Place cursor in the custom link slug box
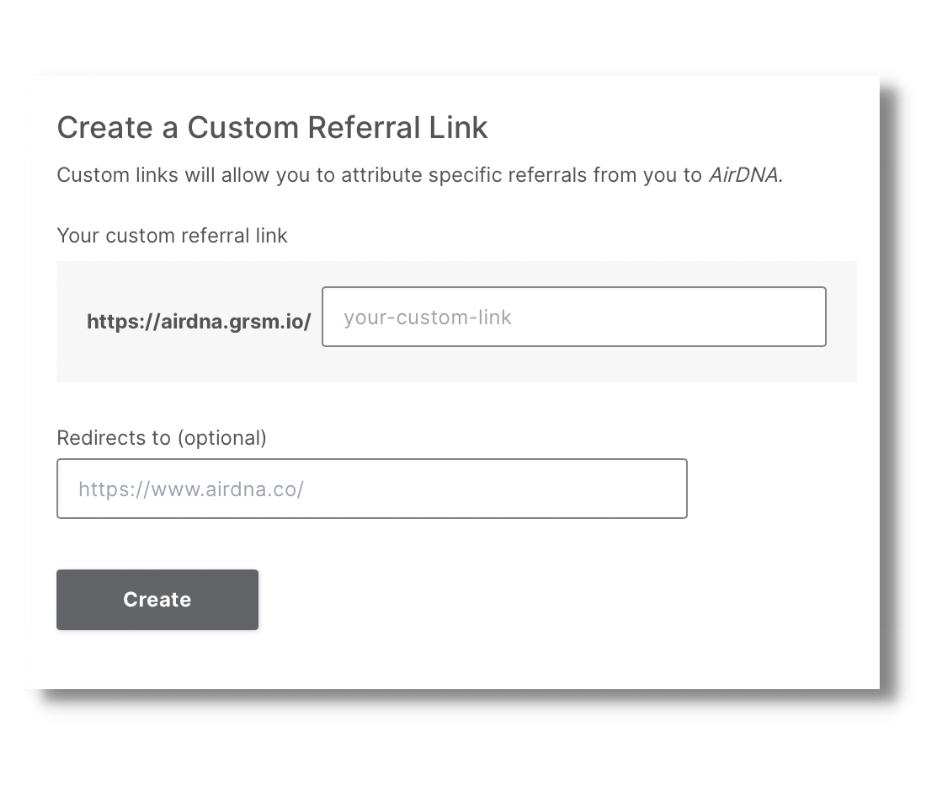The image size is (940, 788). [574, 317]
